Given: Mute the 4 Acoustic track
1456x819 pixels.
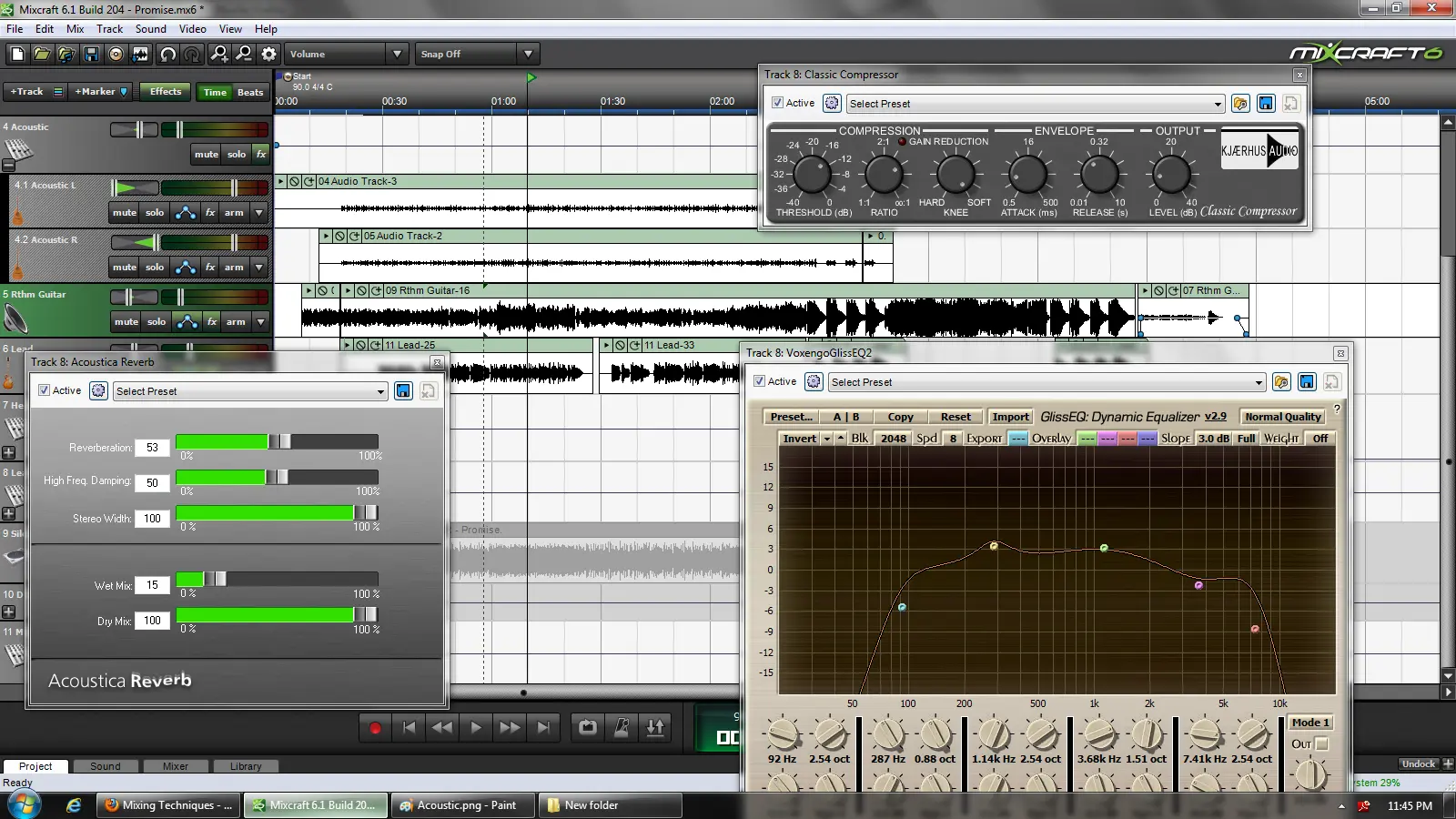Looking at the screenshot, I should coord(207,155).
